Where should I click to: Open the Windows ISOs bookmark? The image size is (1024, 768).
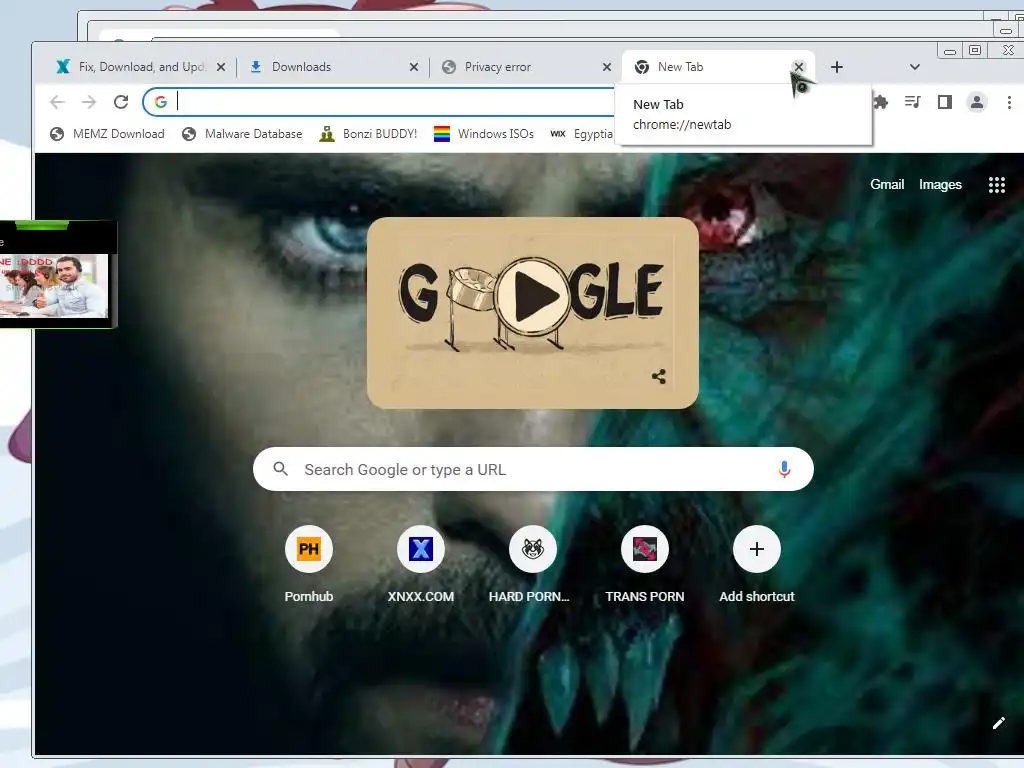coord(484,134)
